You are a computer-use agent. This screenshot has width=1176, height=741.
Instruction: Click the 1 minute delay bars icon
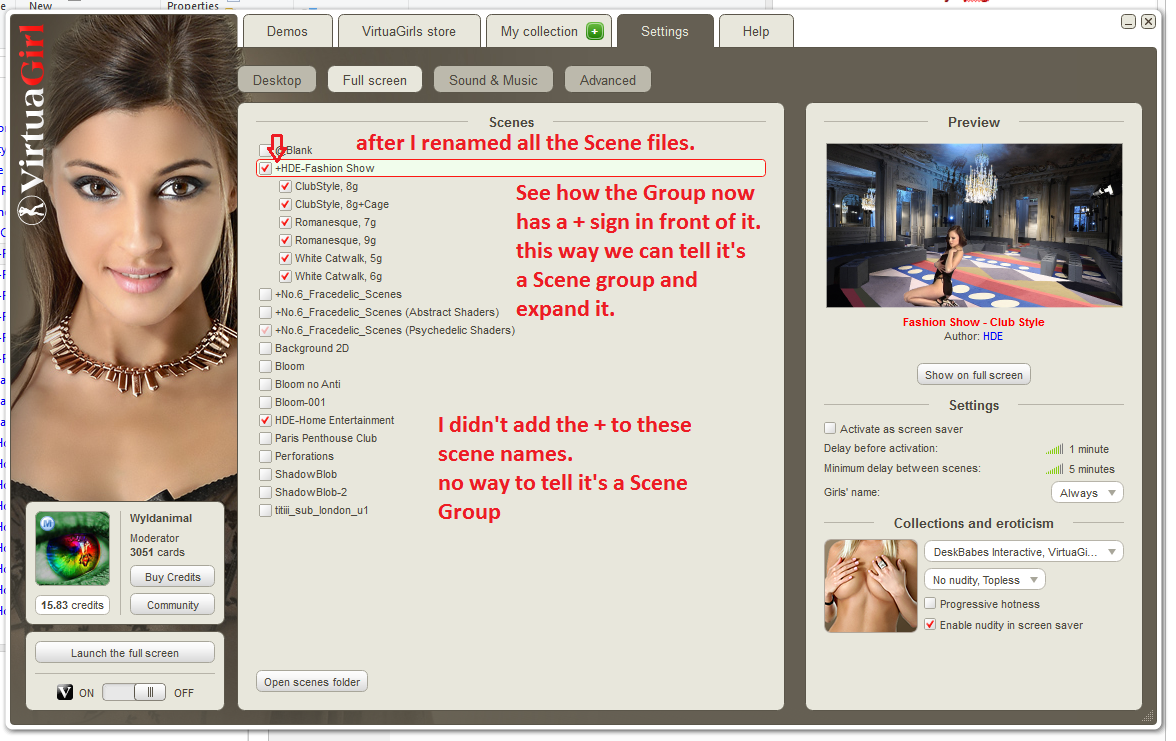click(x=1054, y=449)
